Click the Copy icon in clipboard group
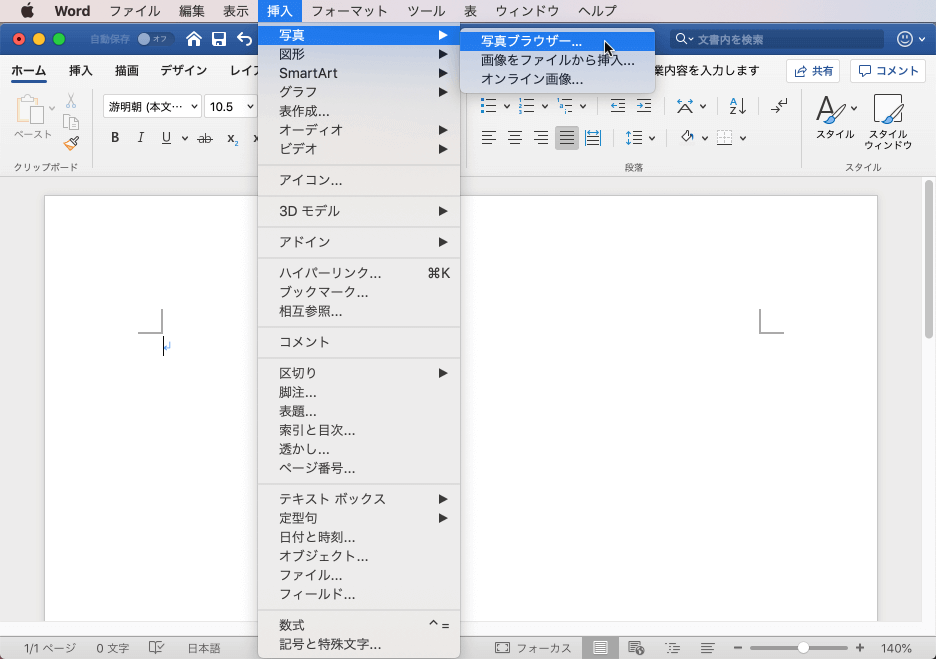The width and height of the screenshot is (936, 659). click(x=71, y=122)
